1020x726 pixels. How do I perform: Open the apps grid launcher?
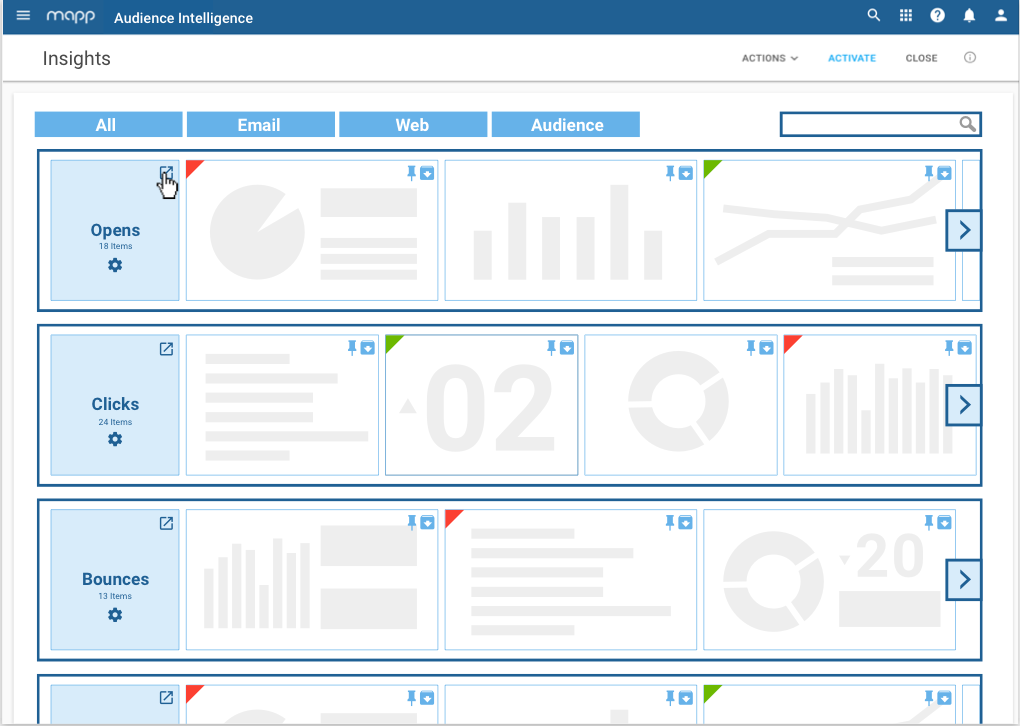coord(906,15)
